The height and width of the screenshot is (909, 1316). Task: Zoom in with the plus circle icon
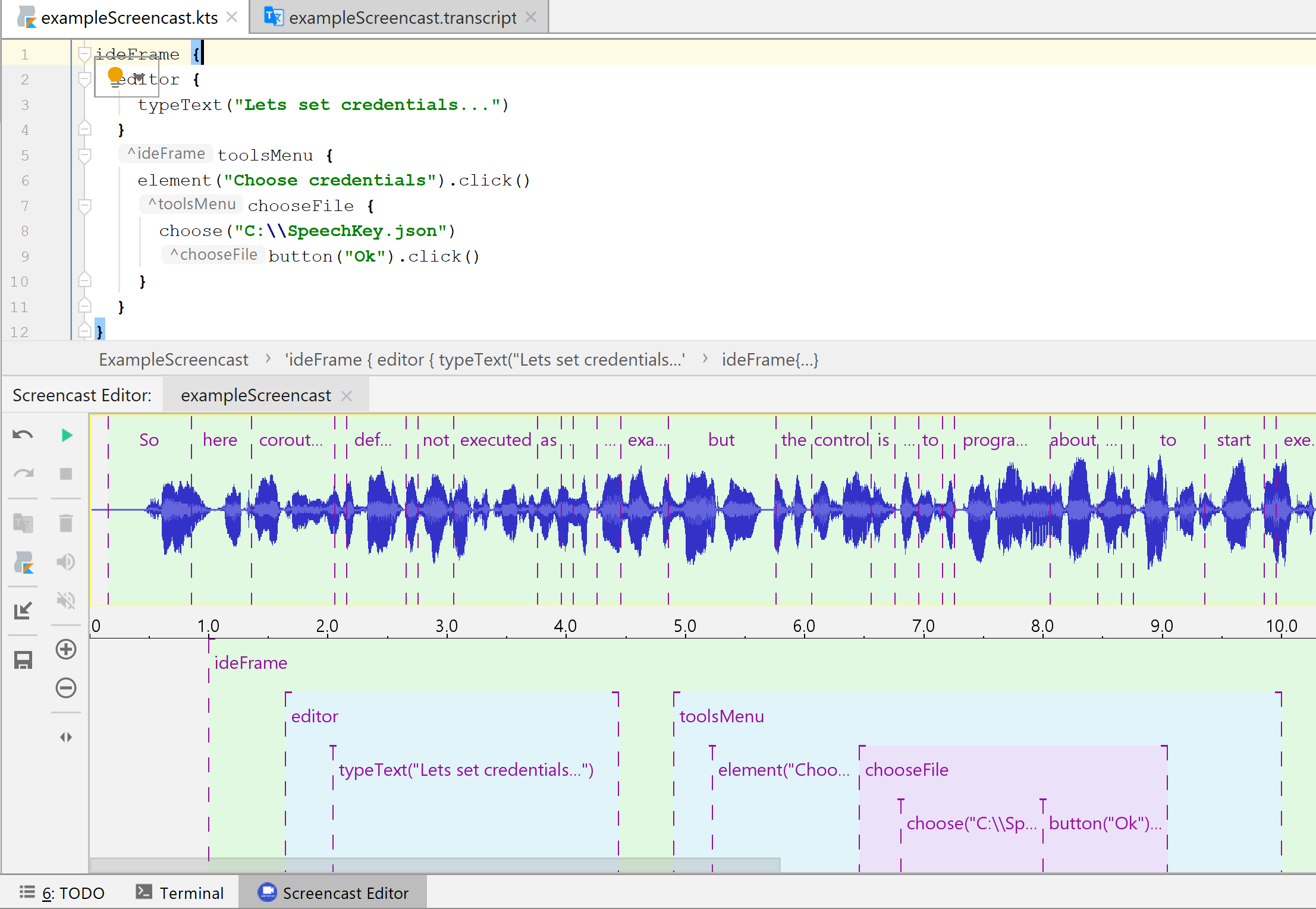click(66, 649)
